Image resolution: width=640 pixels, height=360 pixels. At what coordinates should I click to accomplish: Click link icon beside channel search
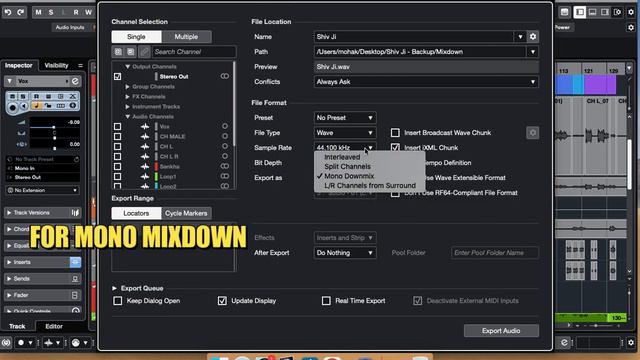pos(144,52)
